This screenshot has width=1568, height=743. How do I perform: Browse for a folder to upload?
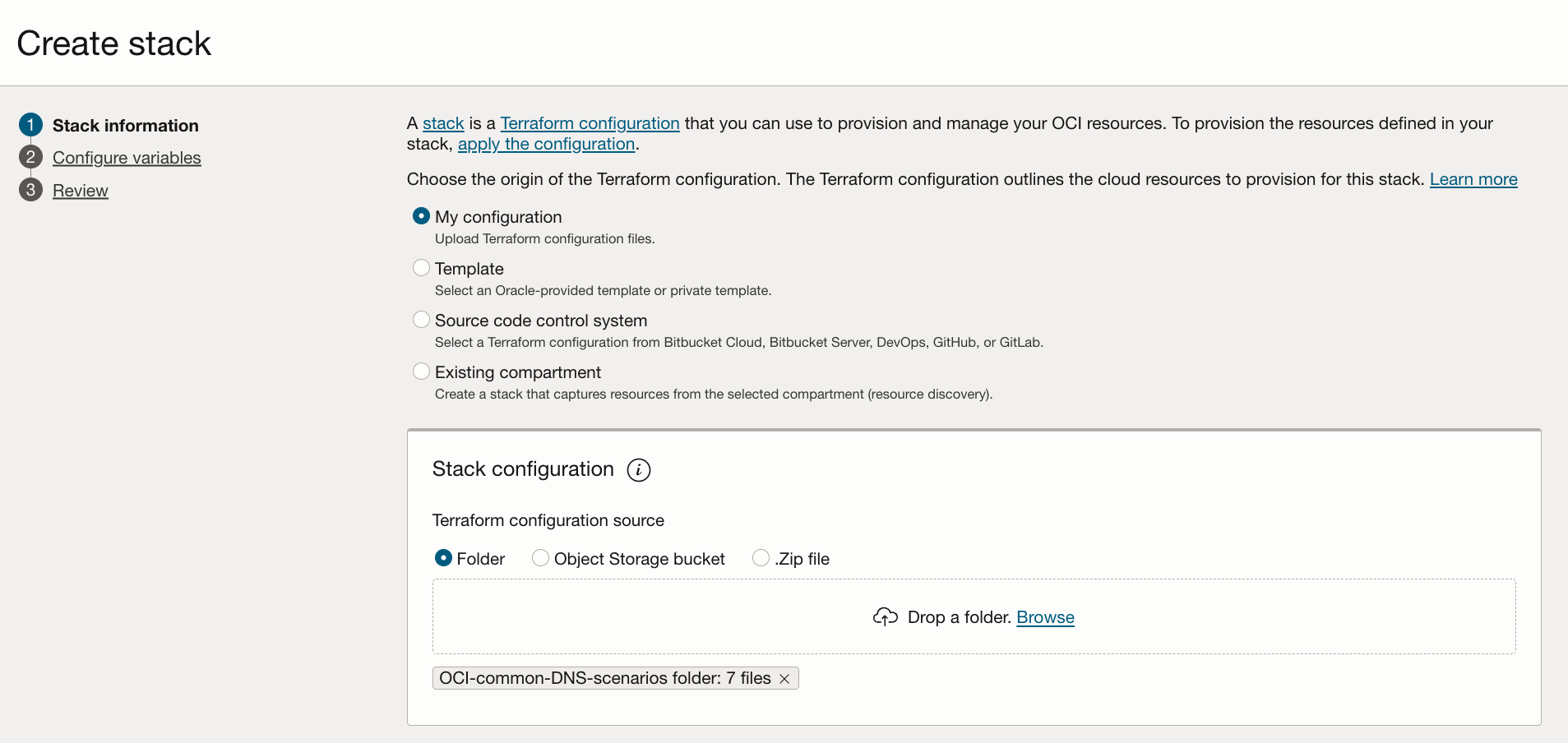1045,617
